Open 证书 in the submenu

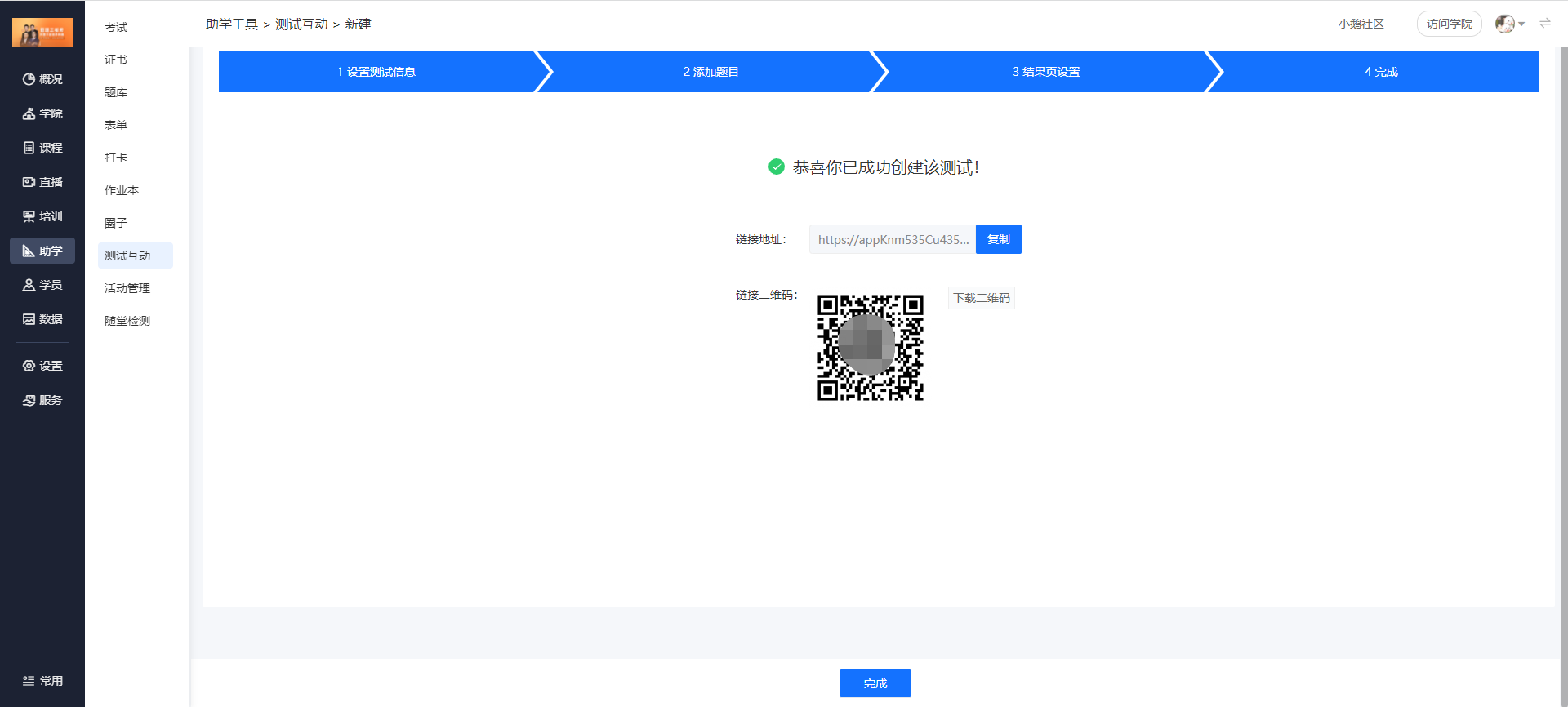[x=116, y=60]
